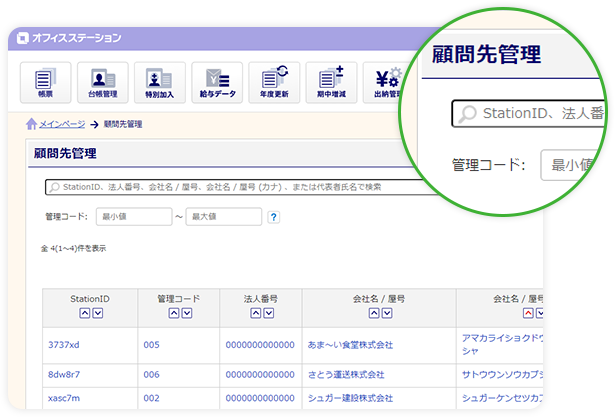The width and height of the screenshot is (615, 417).
Task: Select the 特別加入 toolbar icon
Action: [x=160, y=82]
